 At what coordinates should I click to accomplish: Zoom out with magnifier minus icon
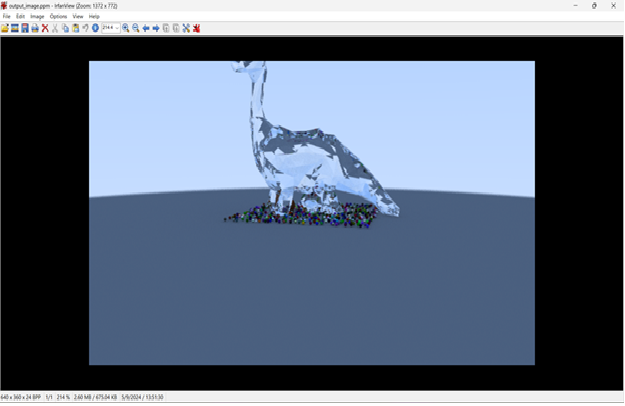pyautogui.click(x=136, y=28)
